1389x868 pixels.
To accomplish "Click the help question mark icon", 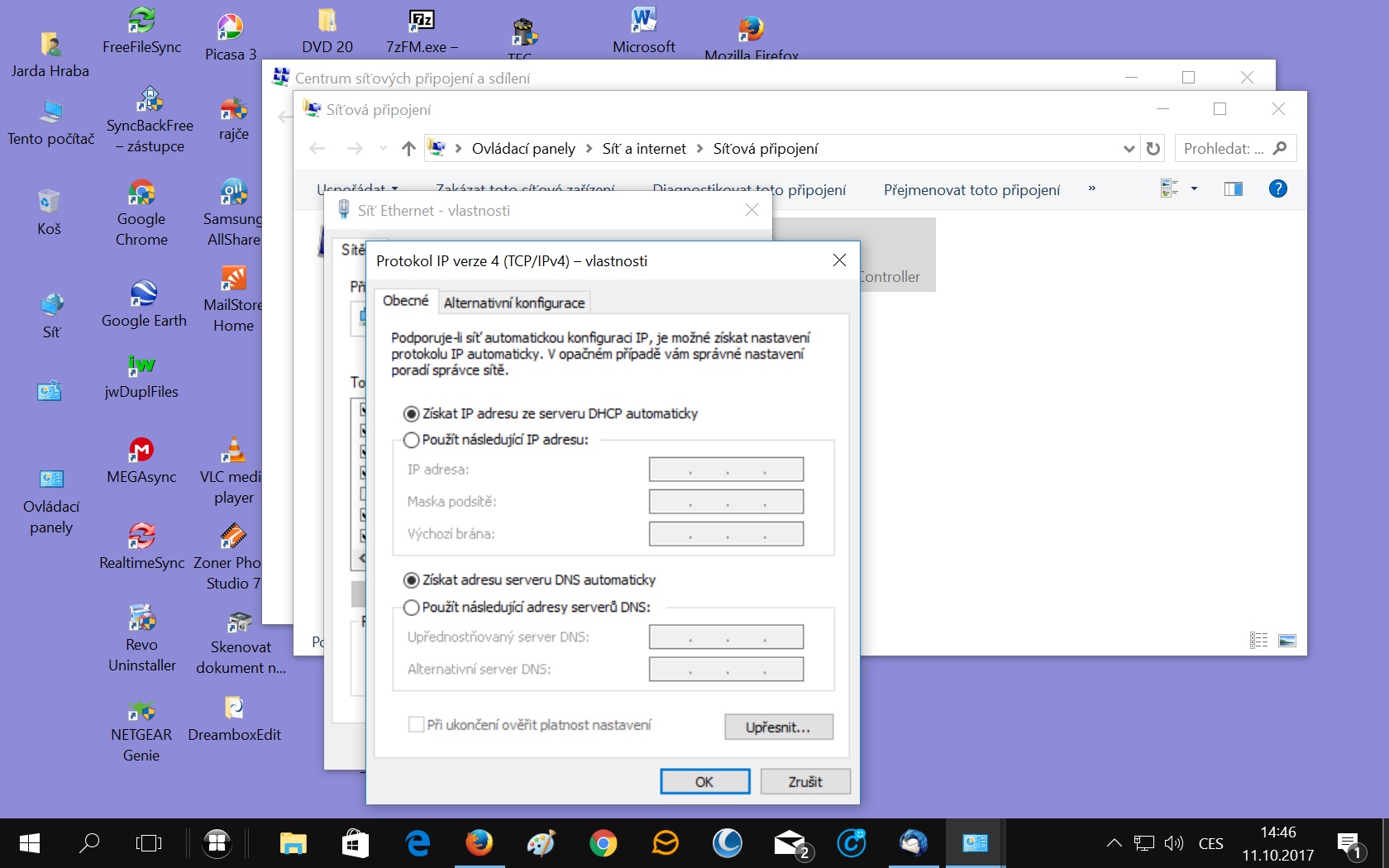I will point(1277,189).
